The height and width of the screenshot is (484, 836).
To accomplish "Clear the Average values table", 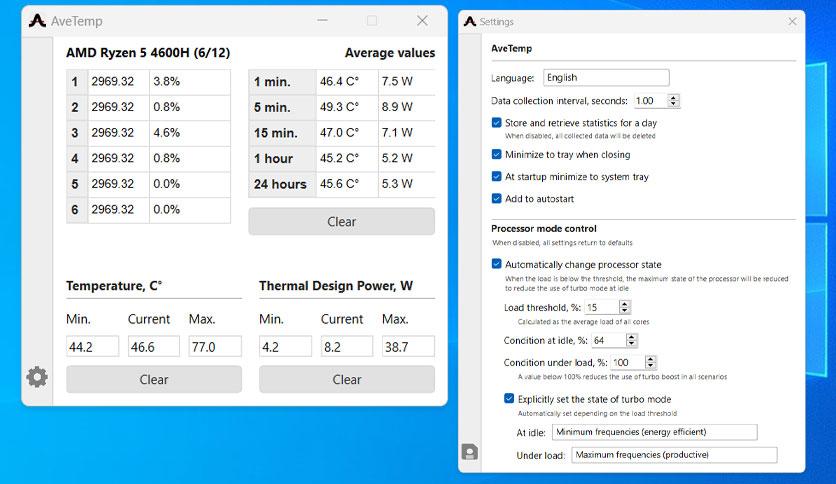I will click(x=342, y=221).
